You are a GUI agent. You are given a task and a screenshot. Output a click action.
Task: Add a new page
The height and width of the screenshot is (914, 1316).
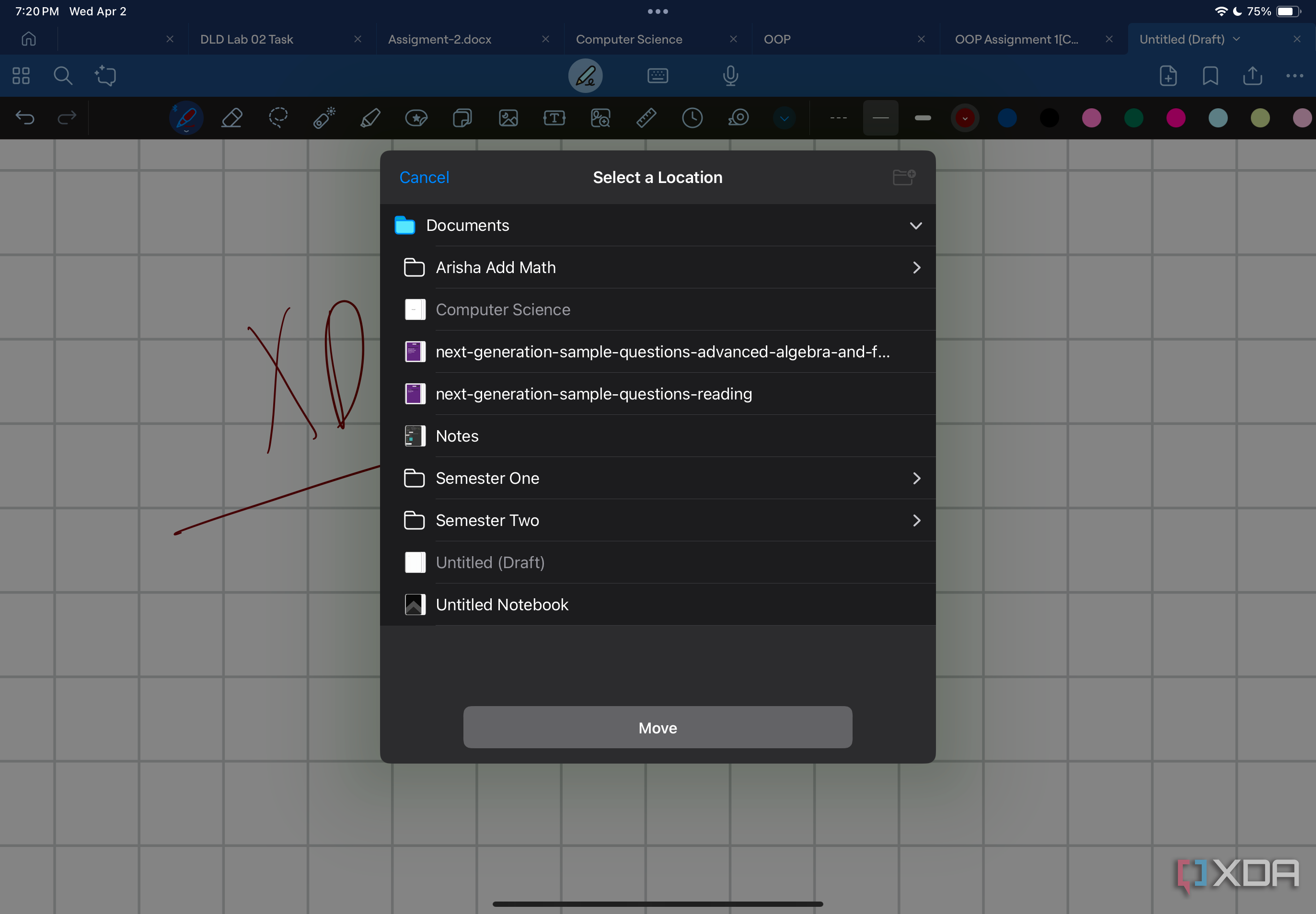[x=1168, y=76]
